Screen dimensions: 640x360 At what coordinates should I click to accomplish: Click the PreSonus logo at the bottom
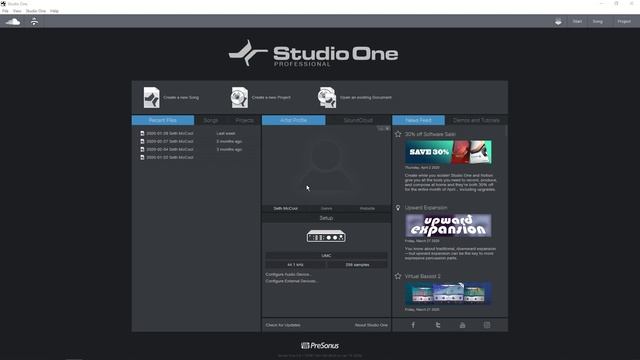pos(320,346)
